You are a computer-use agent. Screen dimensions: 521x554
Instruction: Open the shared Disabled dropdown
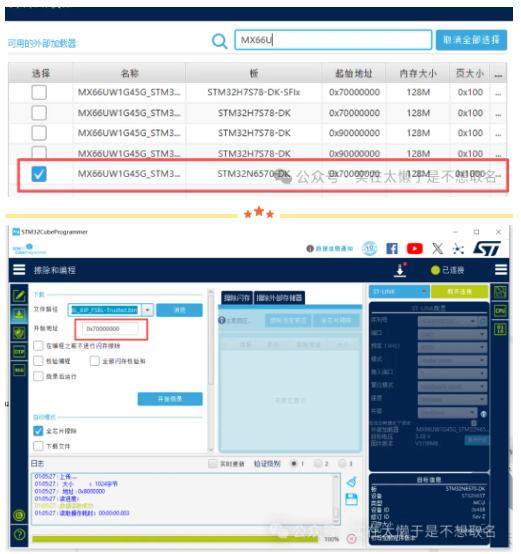pyautogui.click(x=447, y=413)
